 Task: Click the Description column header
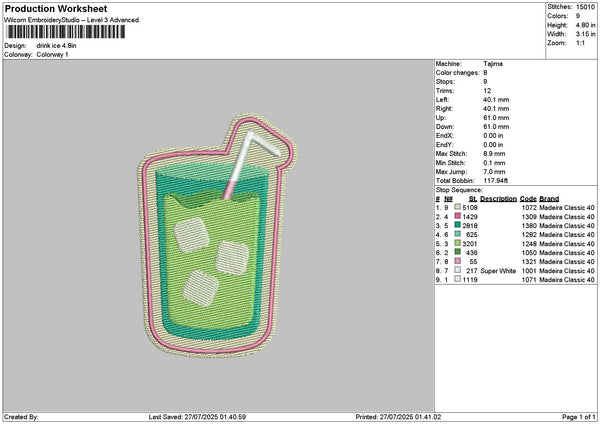tap(498, 198)
